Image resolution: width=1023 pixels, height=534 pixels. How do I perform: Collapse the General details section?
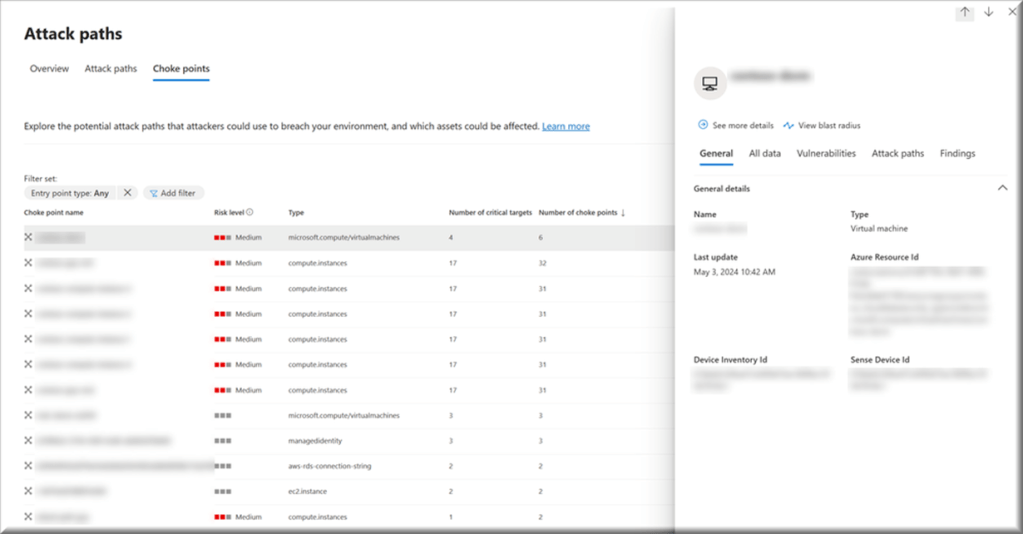[1002, 188]
